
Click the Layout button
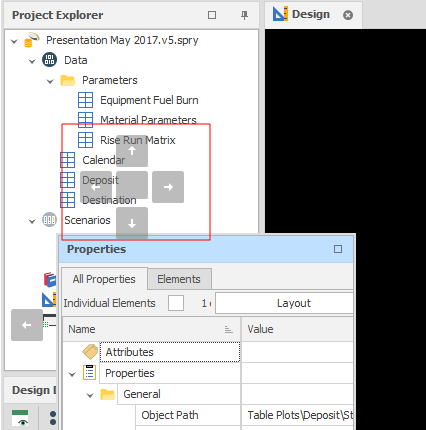284,303
